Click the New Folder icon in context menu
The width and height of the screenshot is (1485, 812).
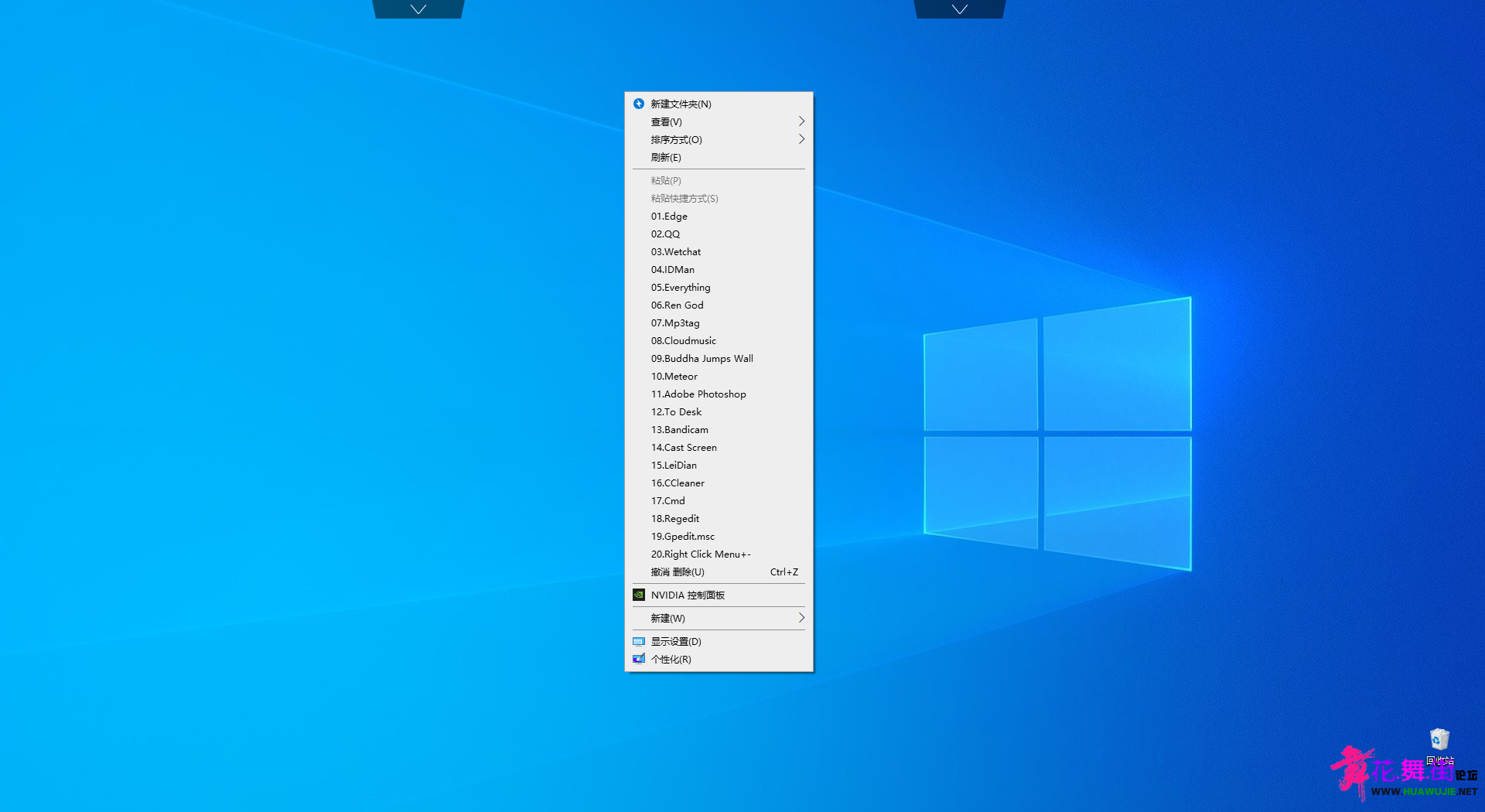[639, 104]
